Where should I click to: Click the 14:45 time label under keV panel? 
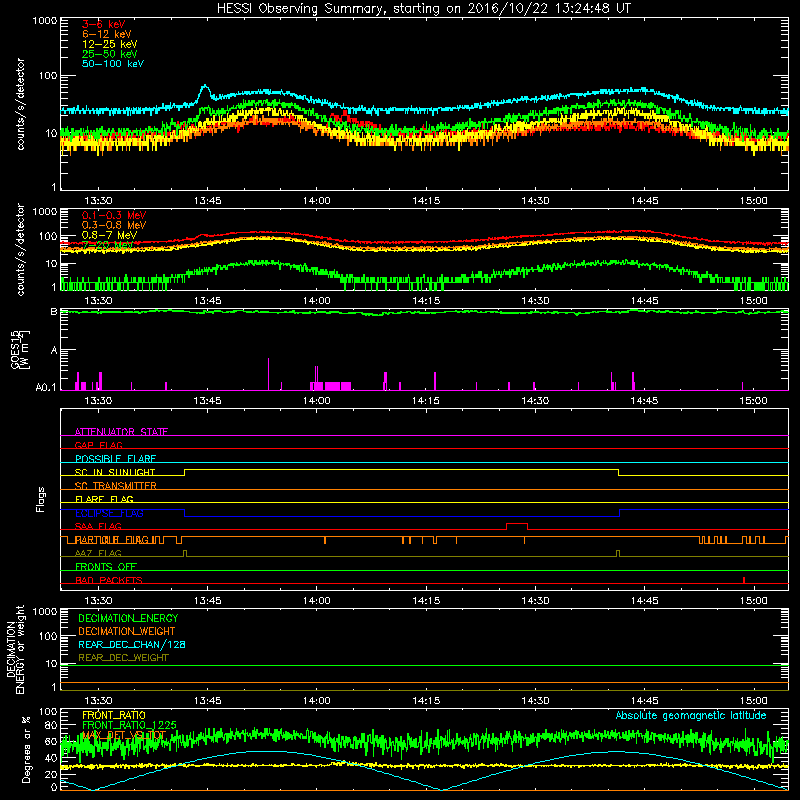point(644,201)
